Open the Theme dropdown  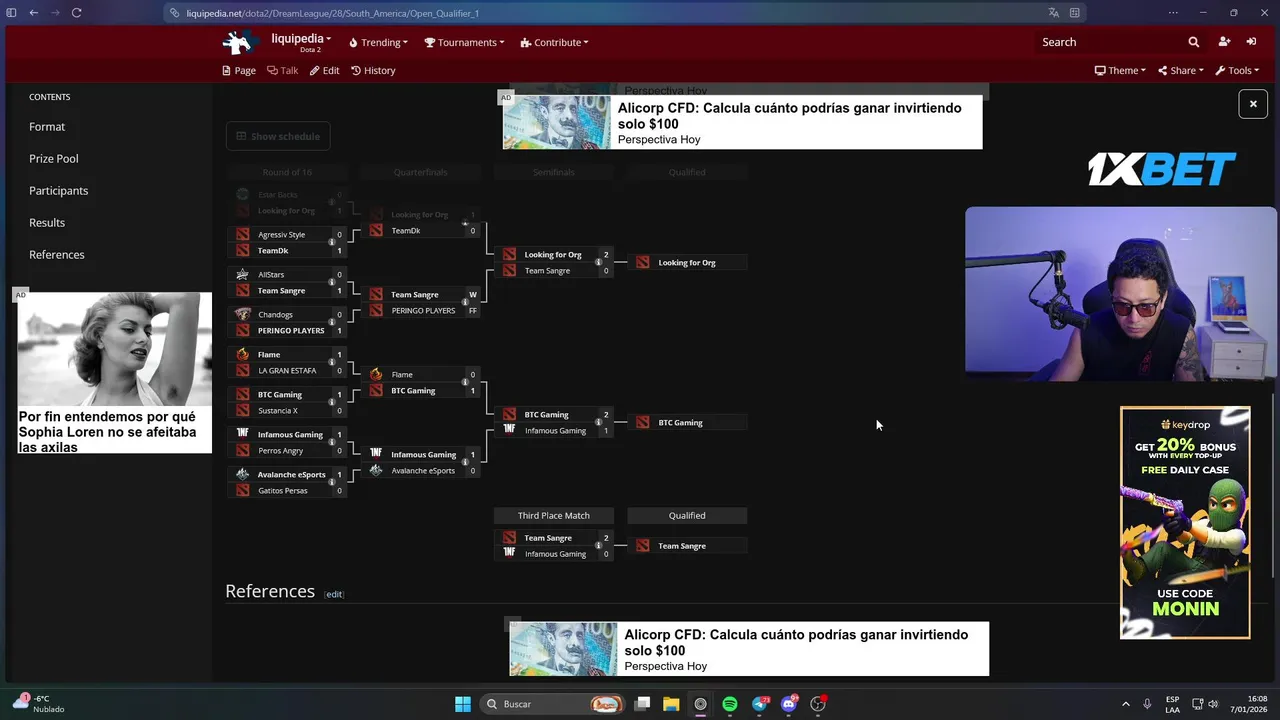click(x=1120, y=70)
